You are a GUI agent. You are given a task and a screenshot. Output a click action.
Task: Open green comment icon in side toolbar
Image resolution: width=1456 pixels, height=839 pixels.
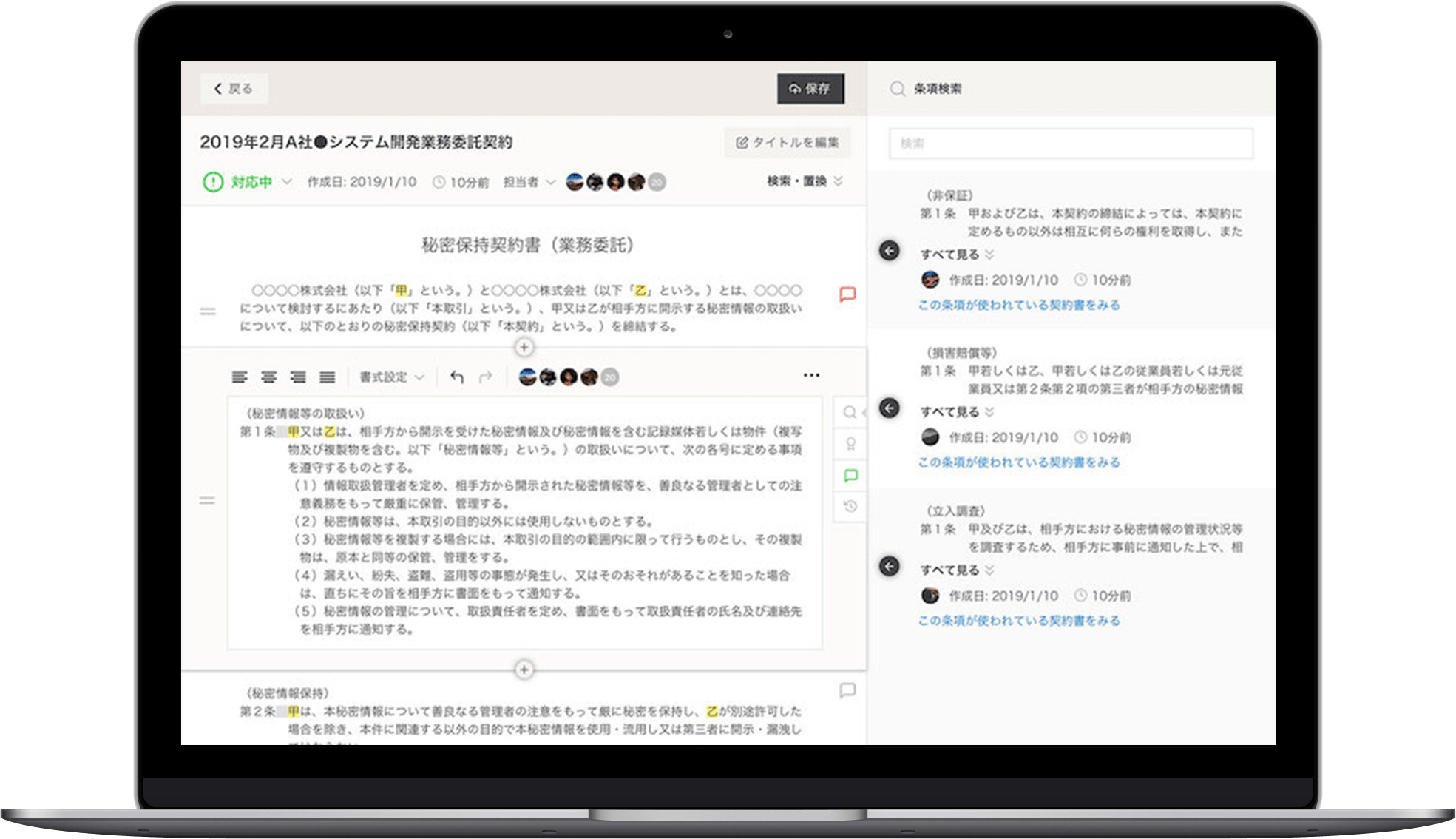850,476
